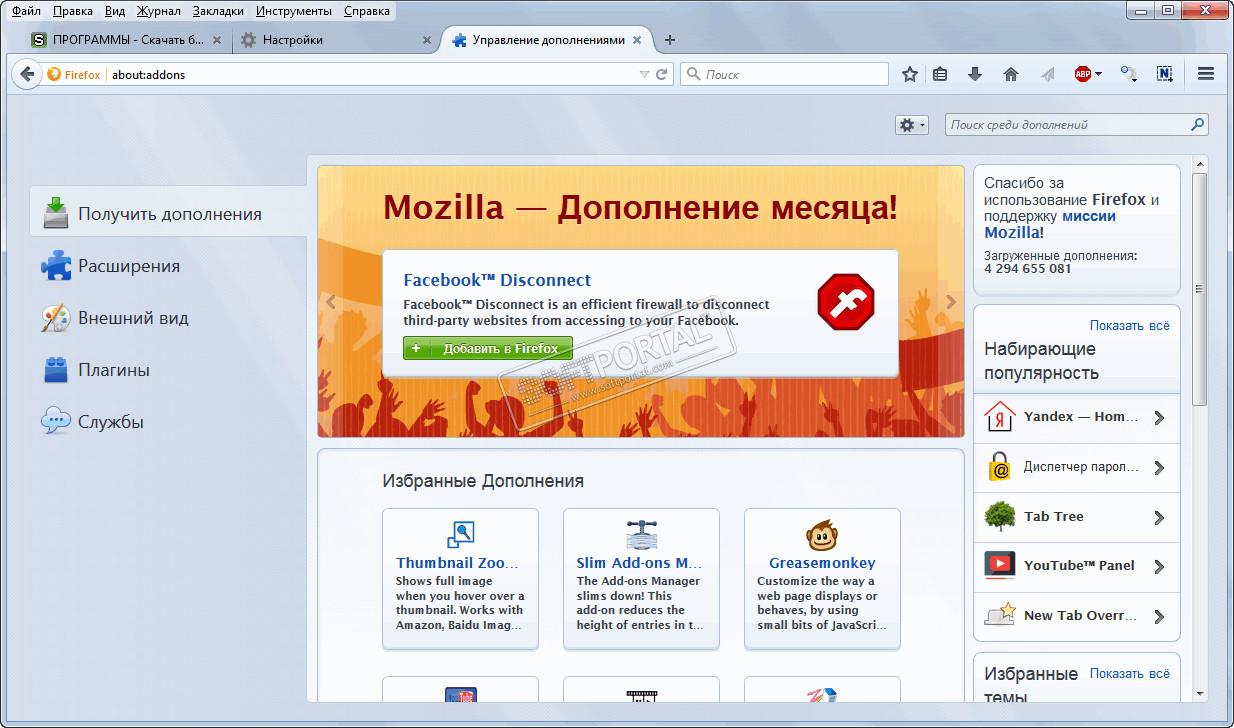Click the password manager lock icon
The height and width of the screenshot is (728, 1234).
click(x=1000, y=467)
